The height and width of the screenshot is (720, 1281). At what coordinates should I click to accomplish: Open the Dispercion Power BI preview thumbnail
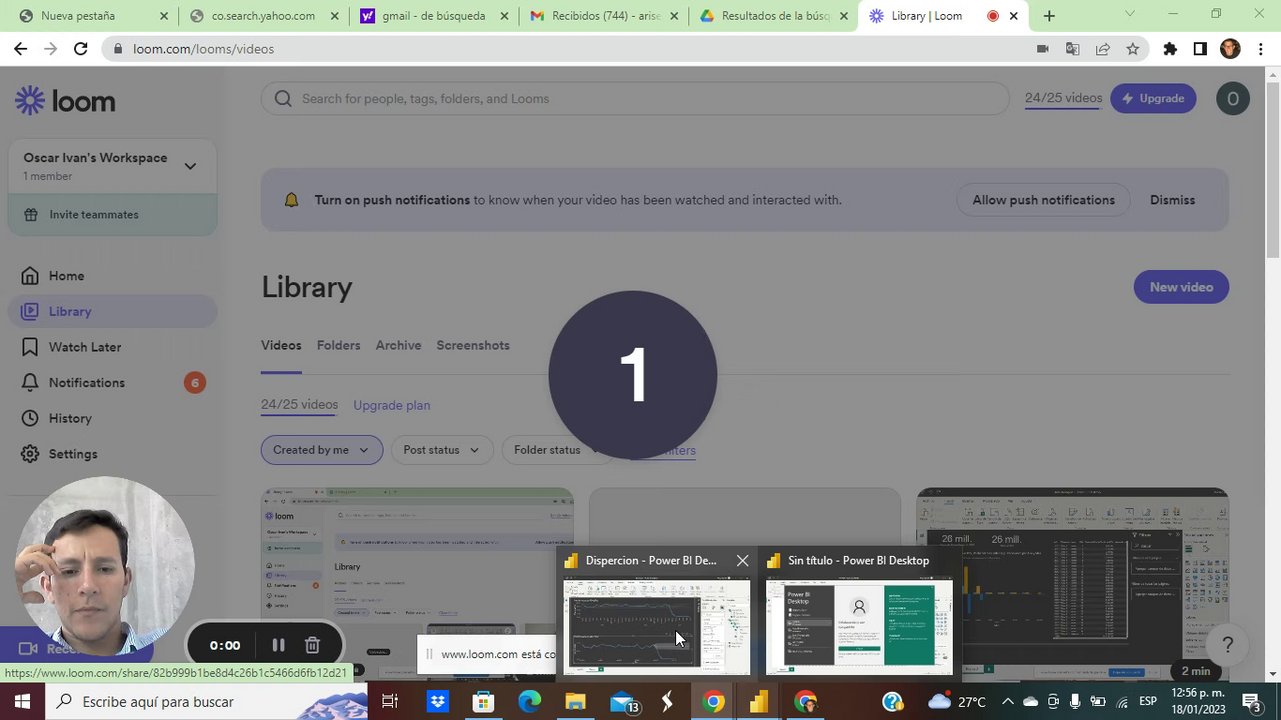click(656, 627)
